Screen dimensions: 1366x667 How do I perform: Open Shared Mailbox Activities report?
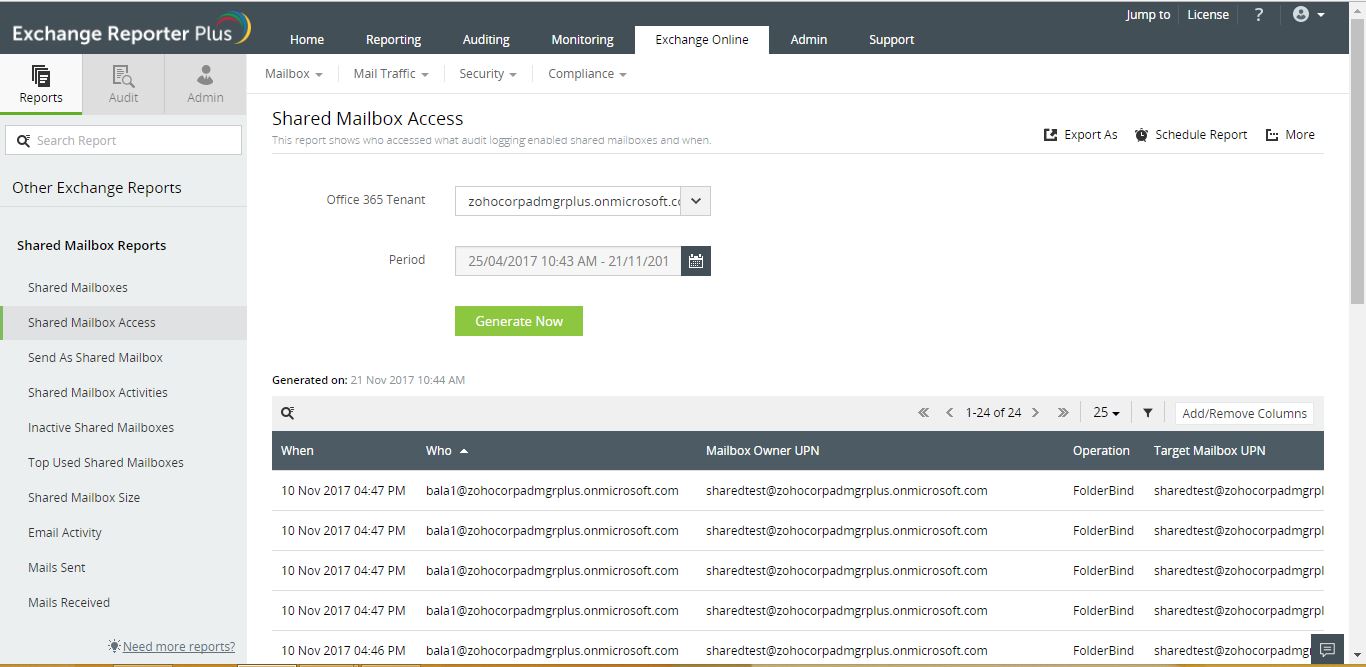(98, 393)
